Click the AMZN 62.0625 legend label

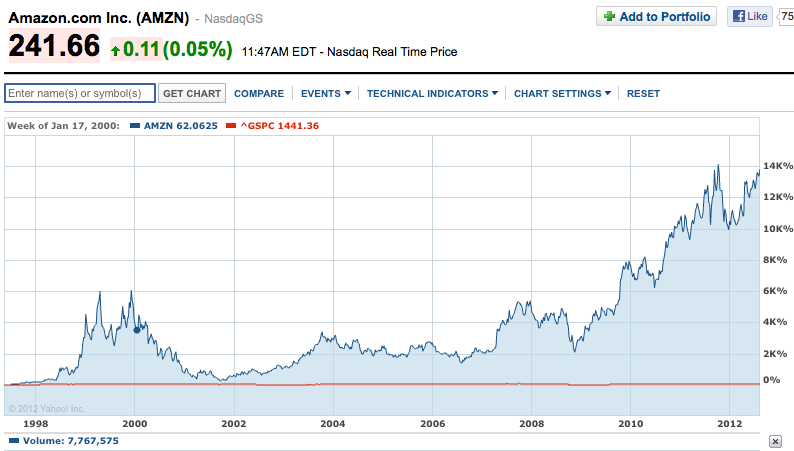coord(181,126)
